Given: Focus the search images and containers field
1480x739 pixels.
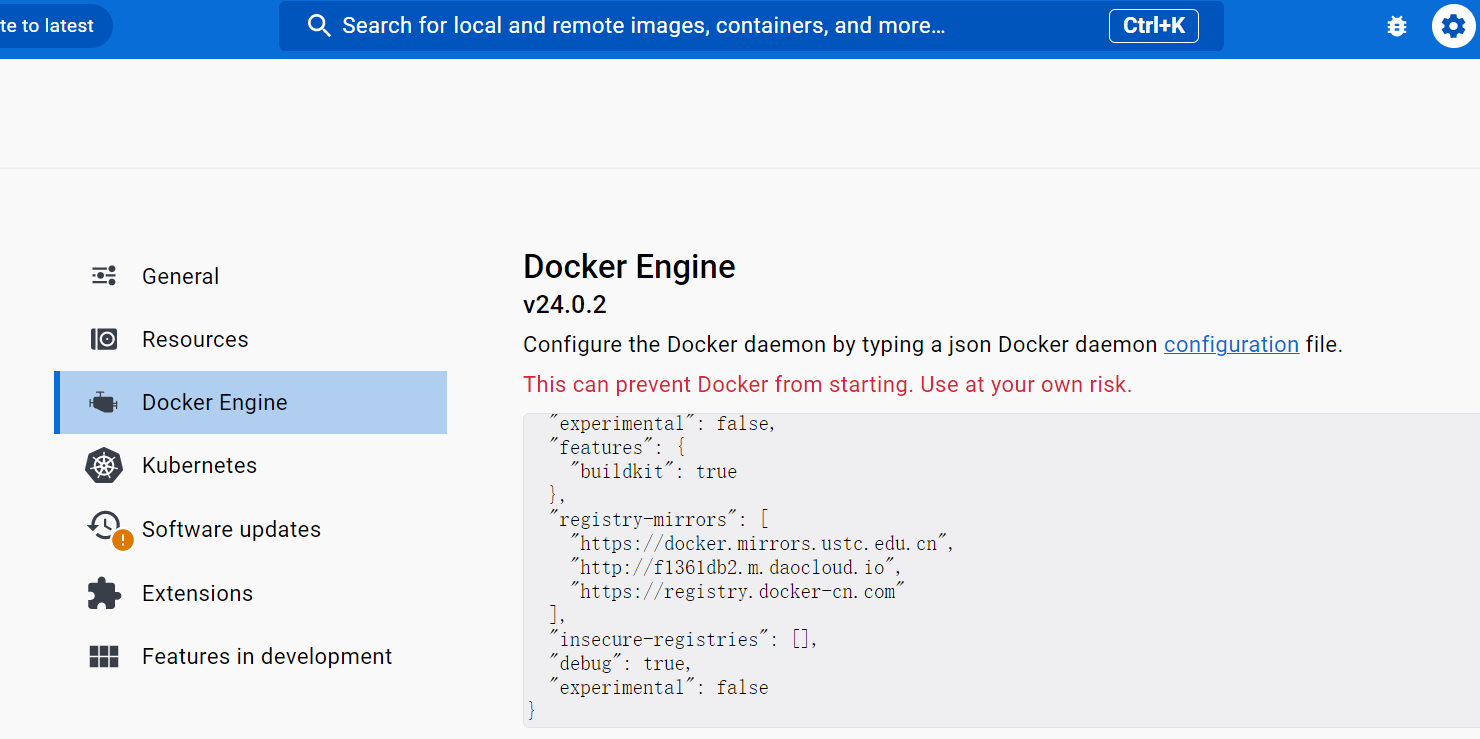Looking at the screenshot, I should pyautogui.click(x=751, y=26).
